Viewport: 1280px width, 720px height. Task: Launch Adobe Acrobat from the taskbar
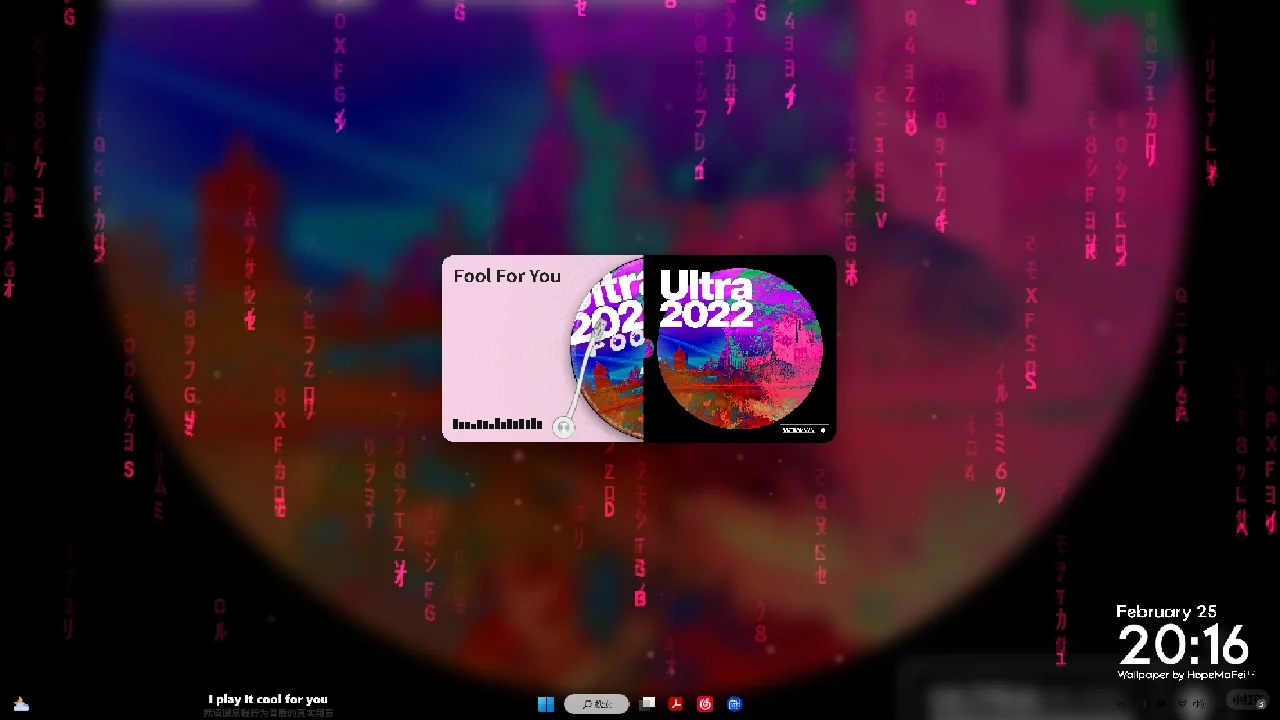click(676, 704)
